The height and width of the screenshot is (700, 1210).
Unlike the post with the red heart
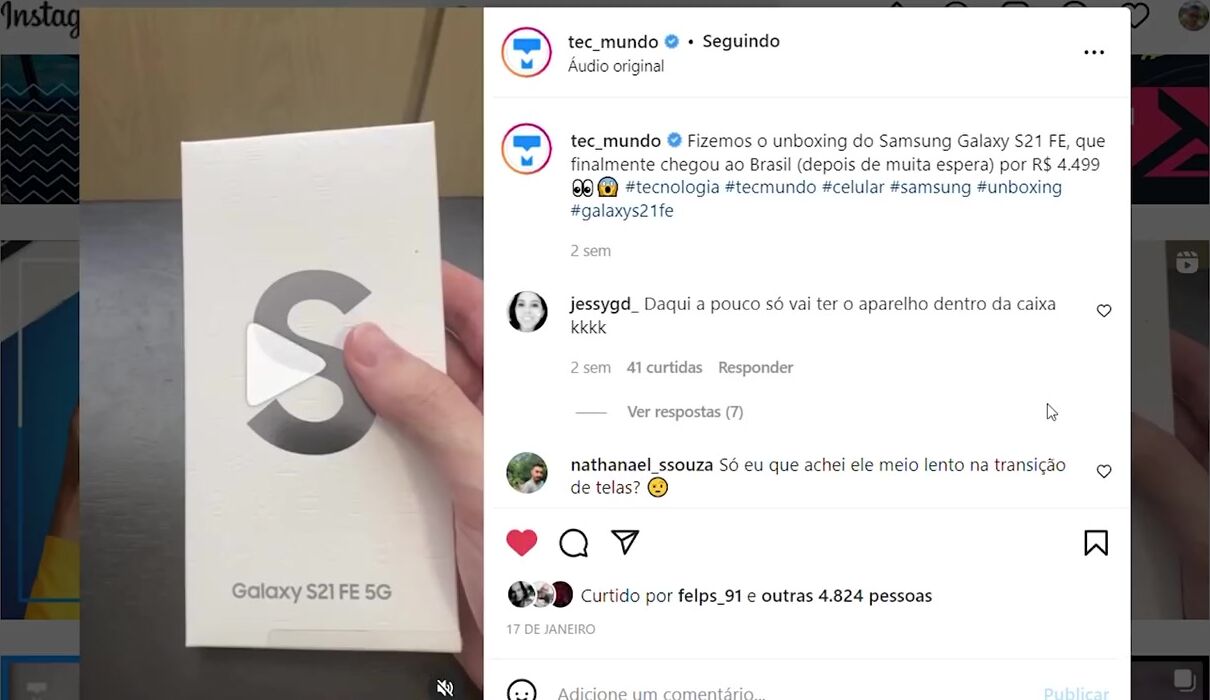[522, 543]
